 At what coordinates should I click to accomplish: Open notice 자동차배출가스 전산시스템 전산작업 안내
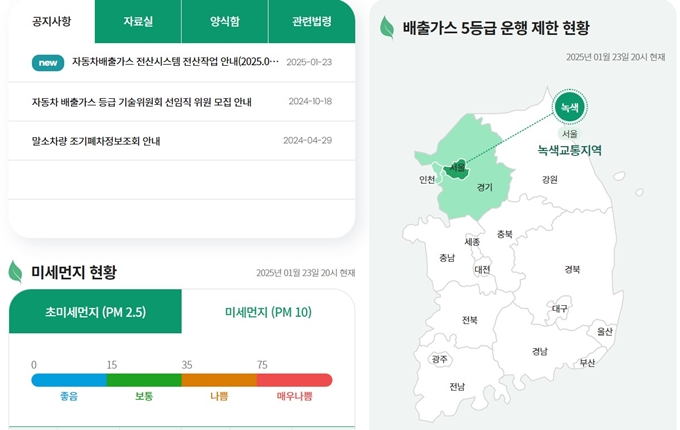[x=175, y=62]
